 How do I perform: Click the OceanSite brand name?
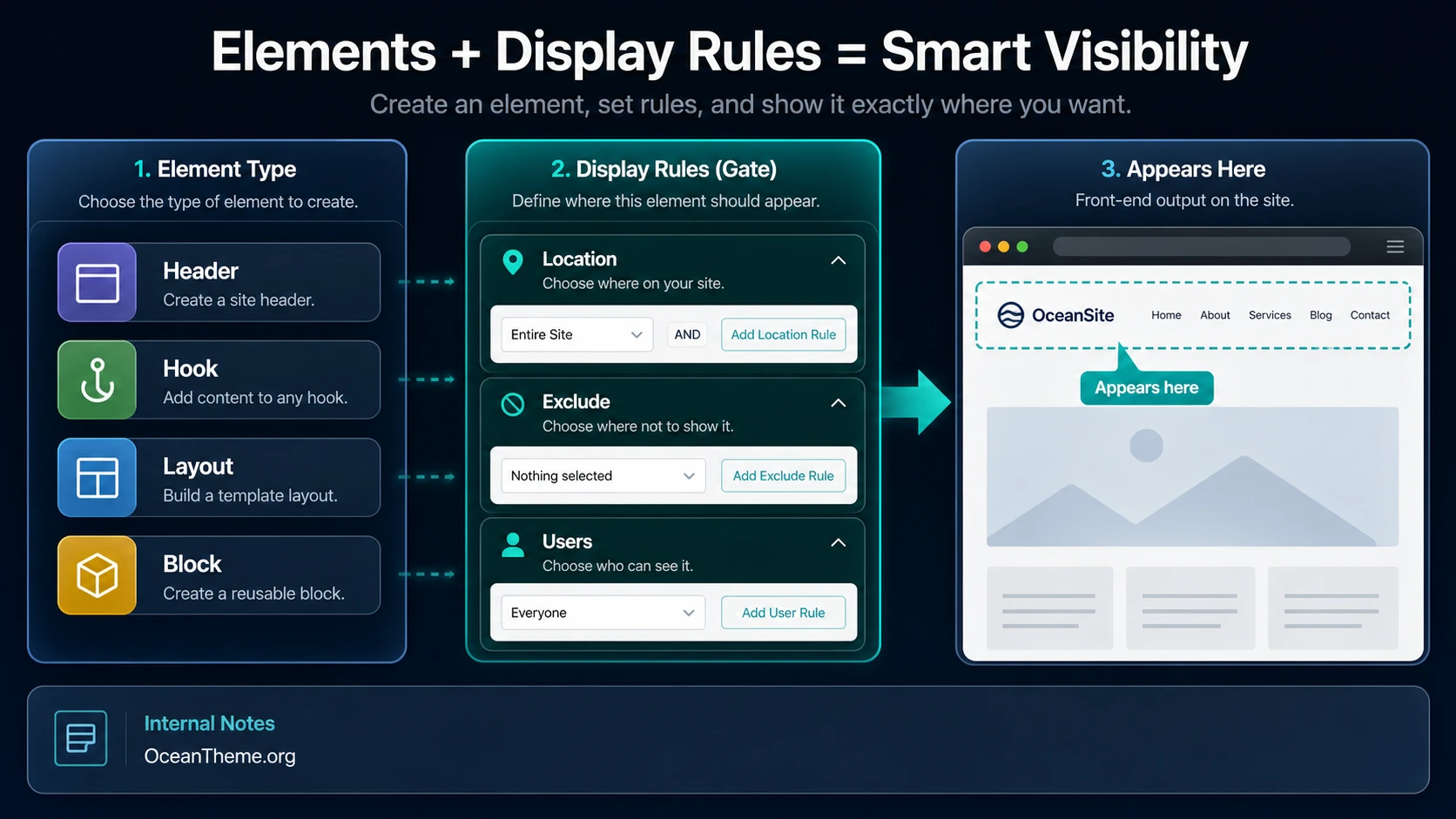coord(1073,315)
